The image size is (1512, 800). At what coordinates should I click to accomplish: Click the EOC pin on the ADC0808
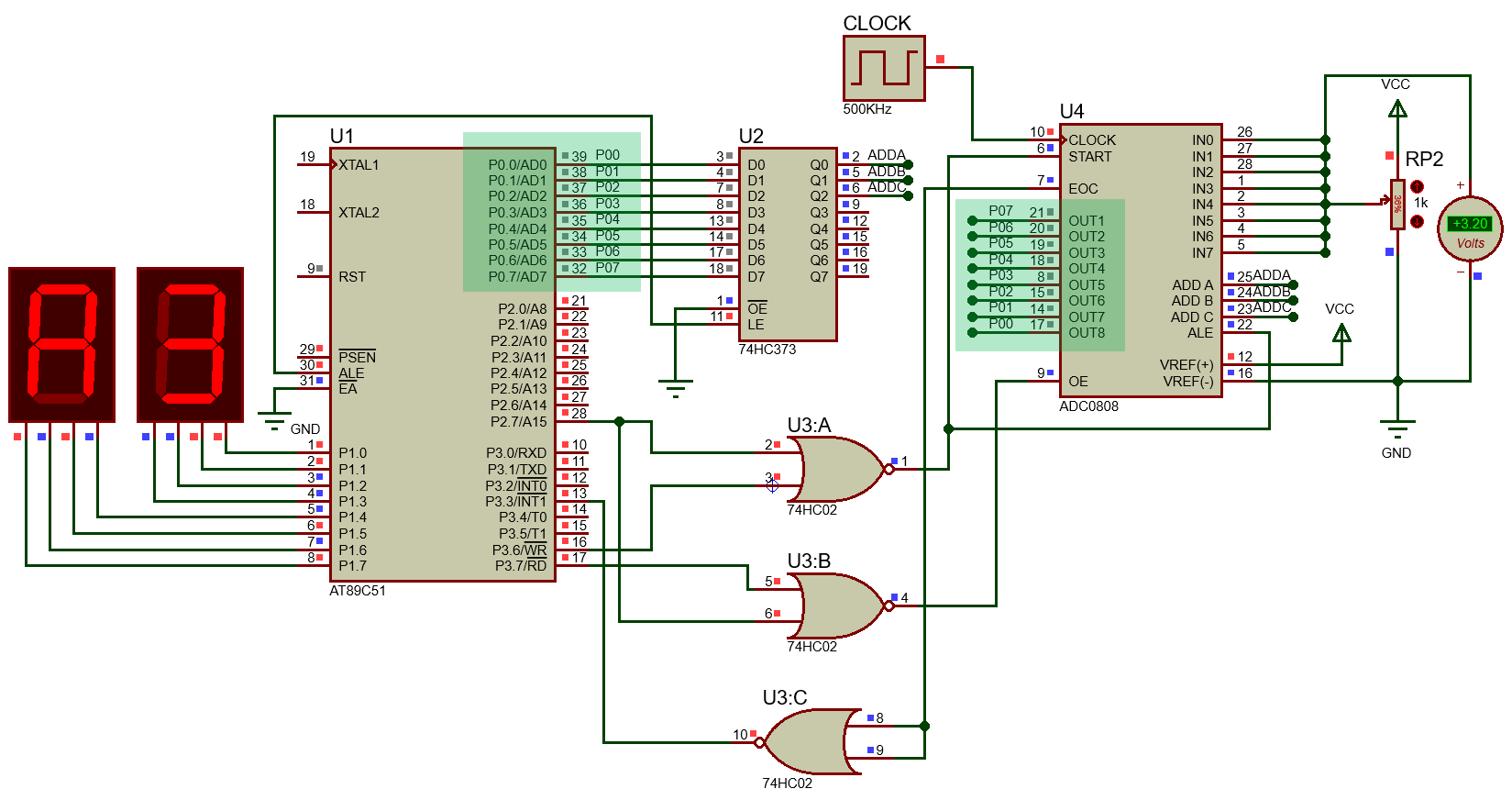[x=1083, y=189]
